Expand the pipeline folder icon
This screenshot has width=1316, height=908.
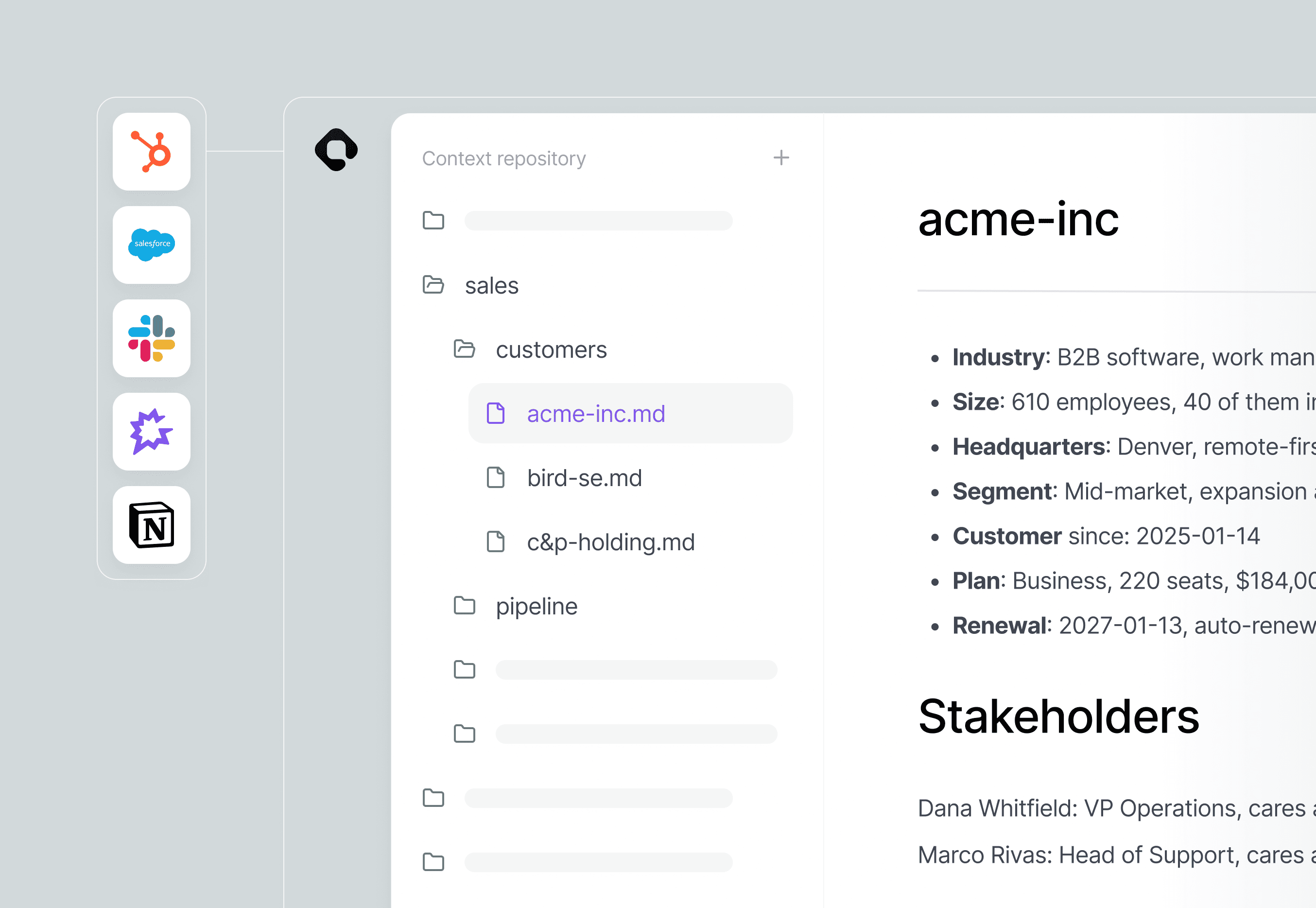[464, 605]
